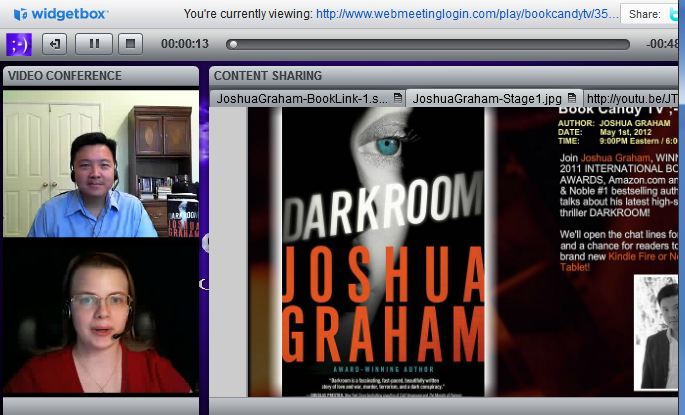The height and width of the screenshot is (415, 685).
Task: Click the playback position knob
Action: click(233, 45)
